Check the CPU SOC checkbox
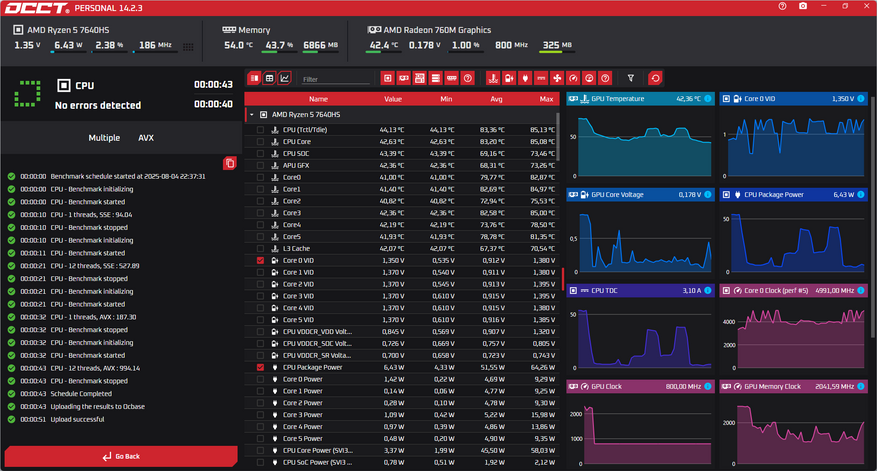Viewport: 877px width, 471px height. click(260, 154)
